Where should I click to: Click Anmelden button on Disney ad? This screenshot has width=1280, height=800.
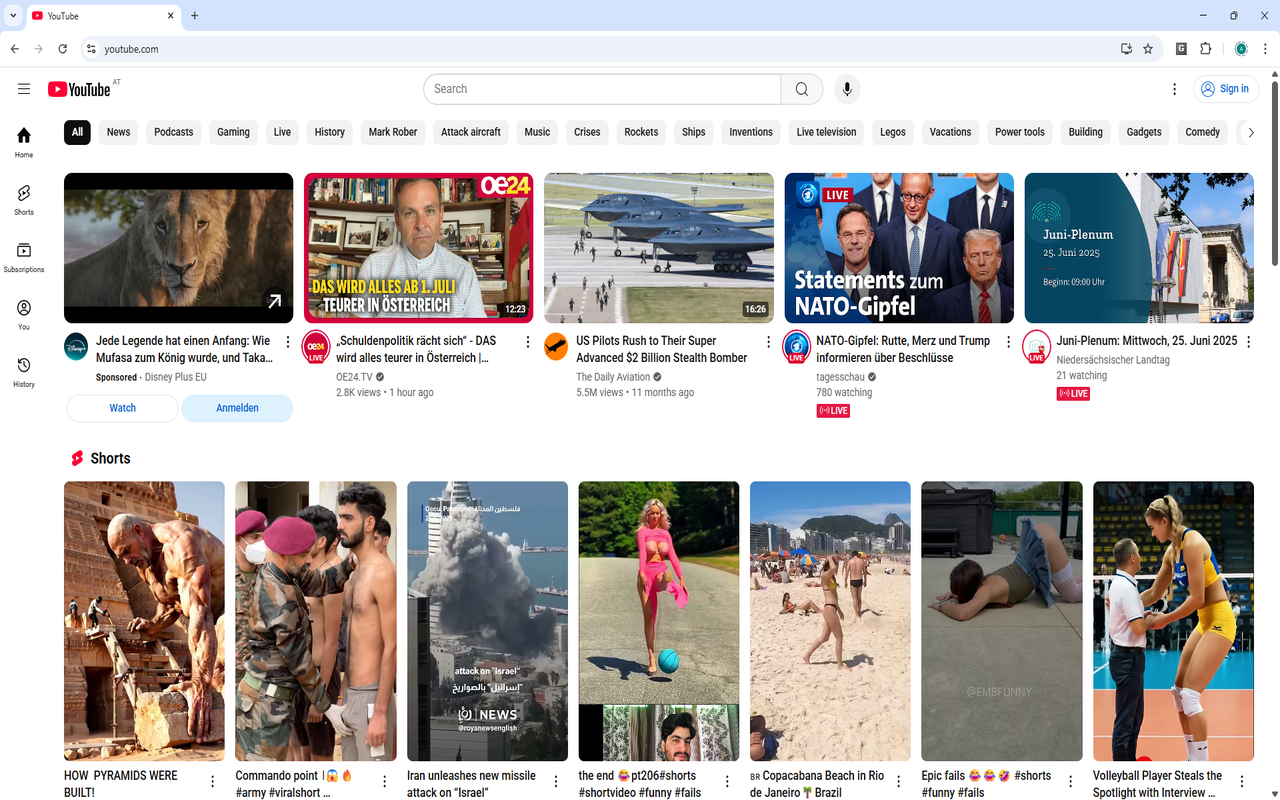tap(238, 408)
